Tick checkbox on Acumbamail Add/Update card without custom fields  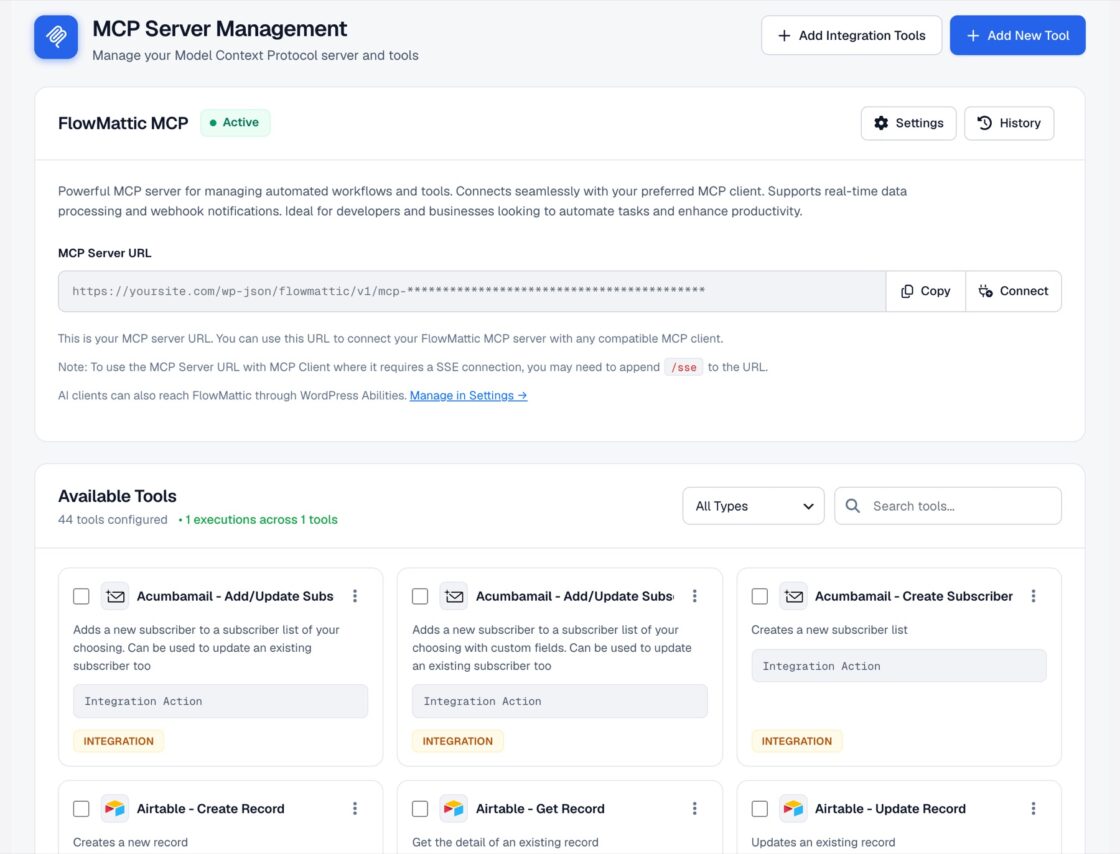point(81,596)
